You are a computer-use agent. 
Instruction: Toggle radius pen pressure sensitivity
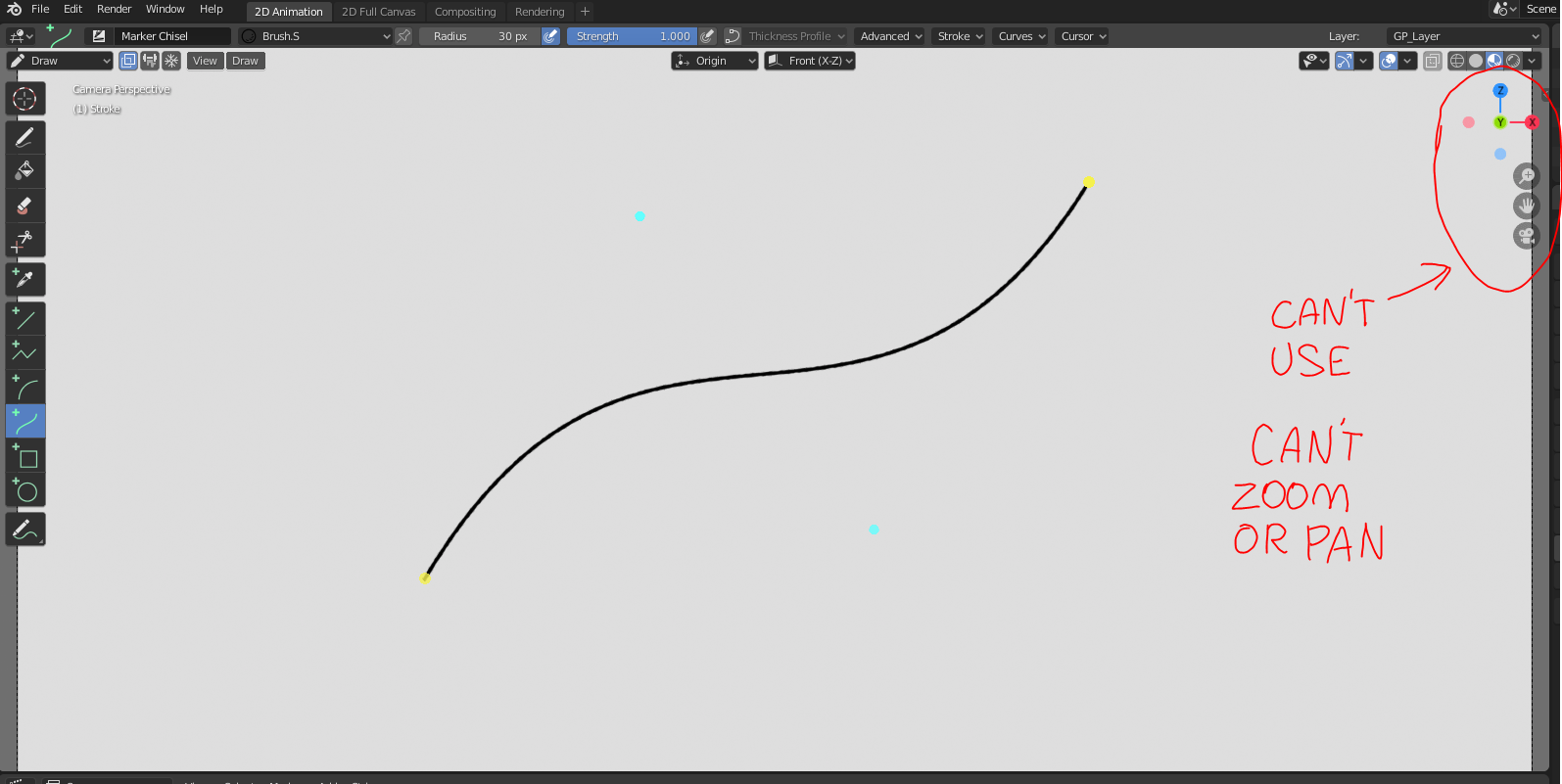550,36
